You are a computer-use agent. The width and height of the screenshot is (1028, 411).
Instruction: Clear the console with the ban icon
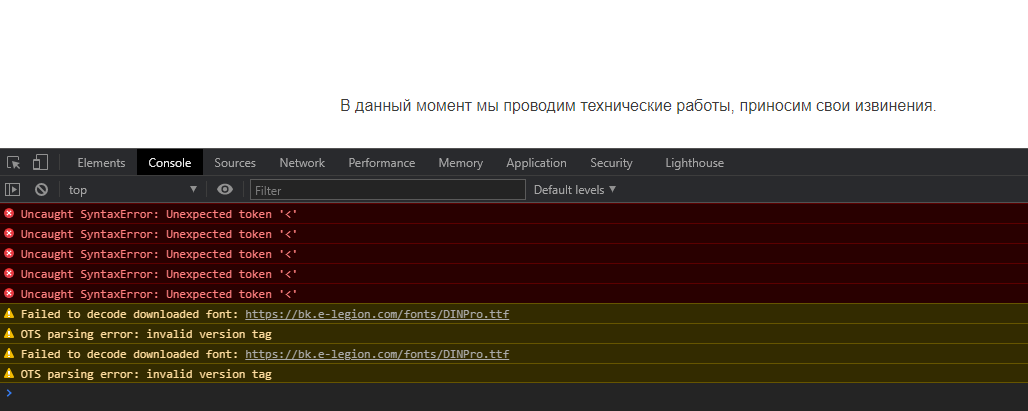point(41,190)
